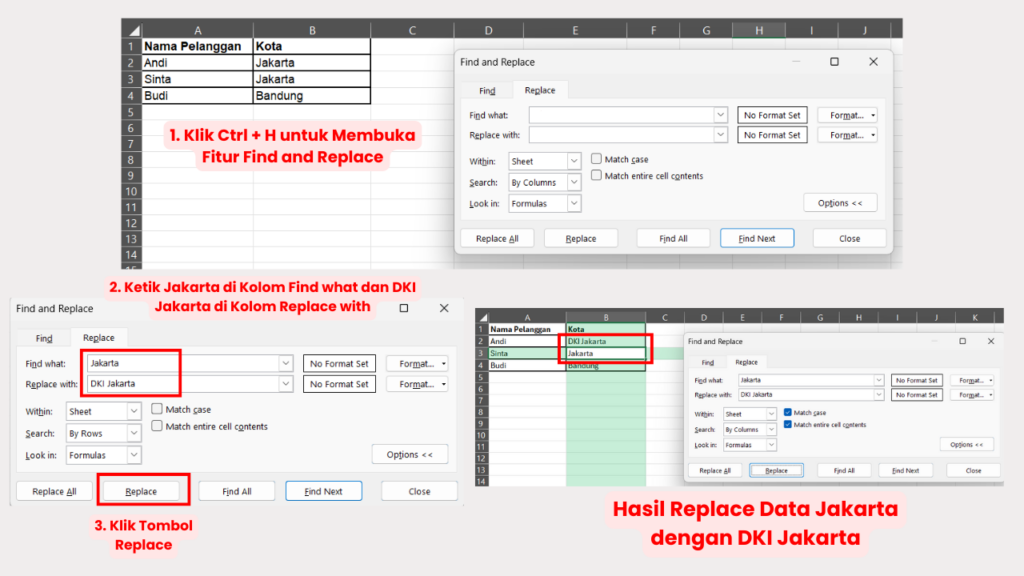Click the highlighted Replace button
1024x576 pixels.
tap(142, 490)
